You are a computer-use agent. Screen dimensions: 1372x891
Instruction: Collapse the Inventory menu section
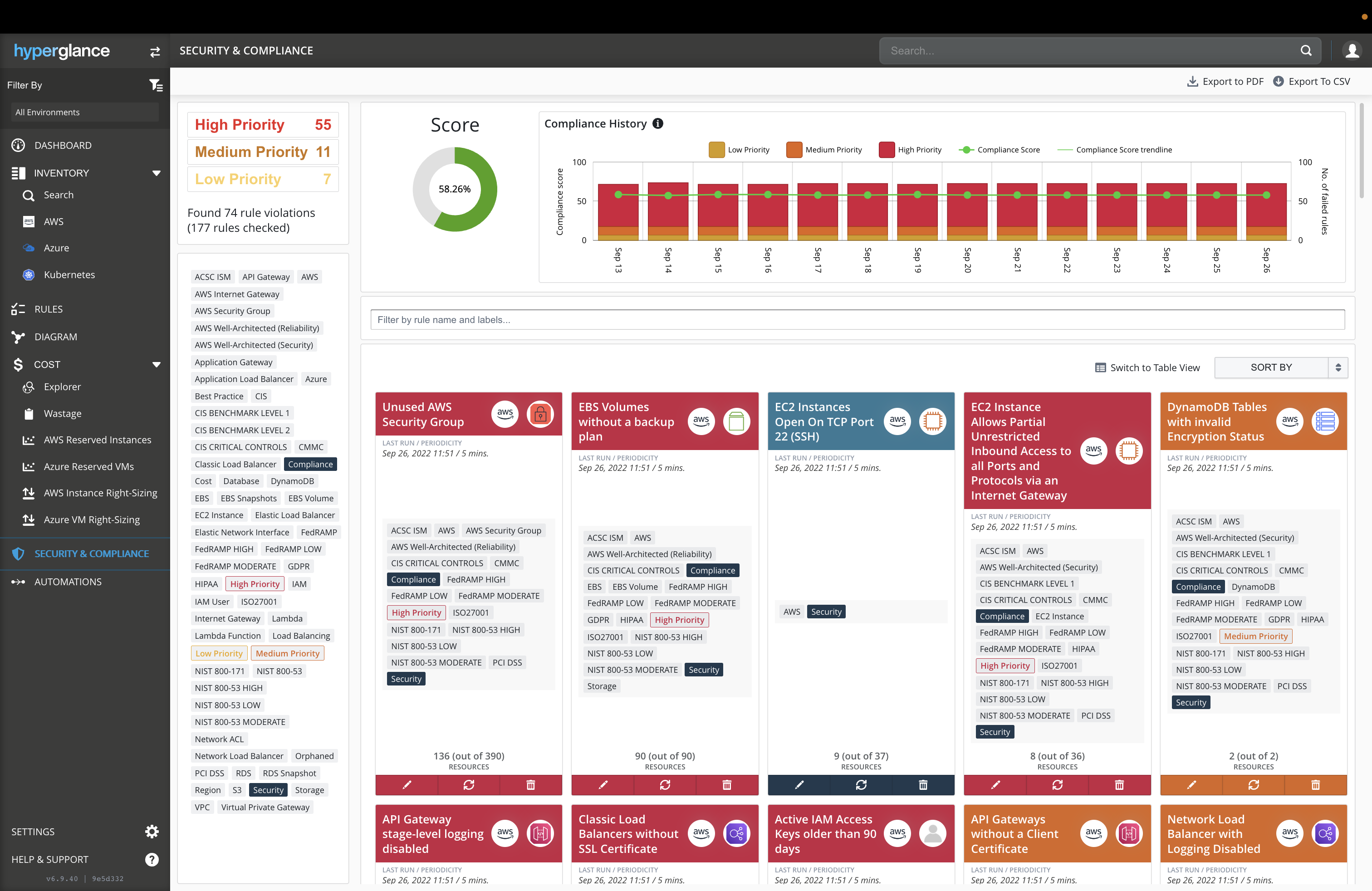point(156,173)
